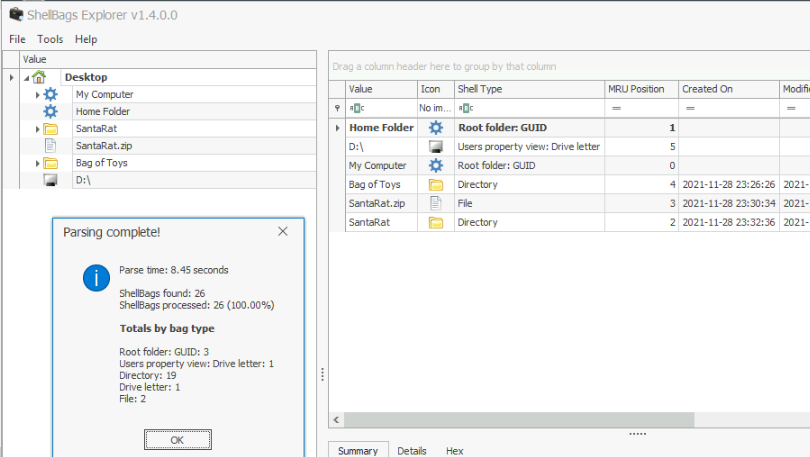Screen dimensions: 810x457
Task: Click the Bag of Toys folder icon in grid
Action: coord(436,184)
